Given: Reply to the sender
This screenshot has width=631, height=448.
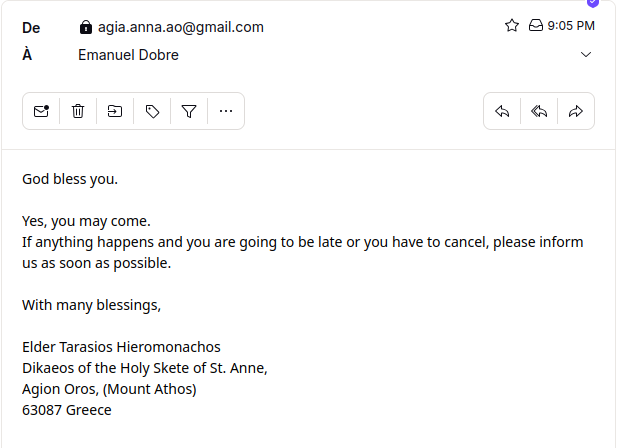Looking at the screenshot, I should (502, 111).
